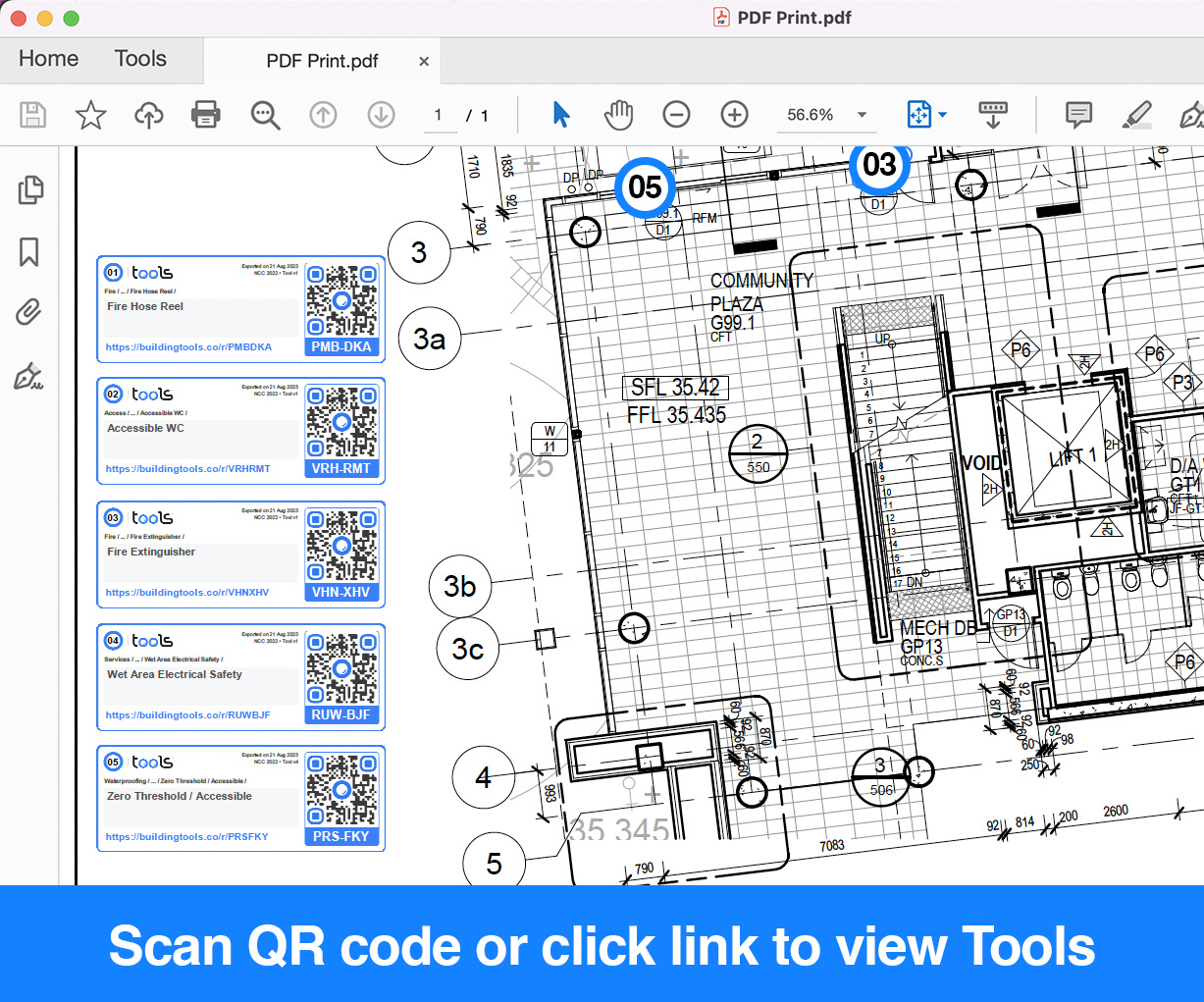
Task: Open the Page Thumbnails sidebar panel
Action: [30, 190]
